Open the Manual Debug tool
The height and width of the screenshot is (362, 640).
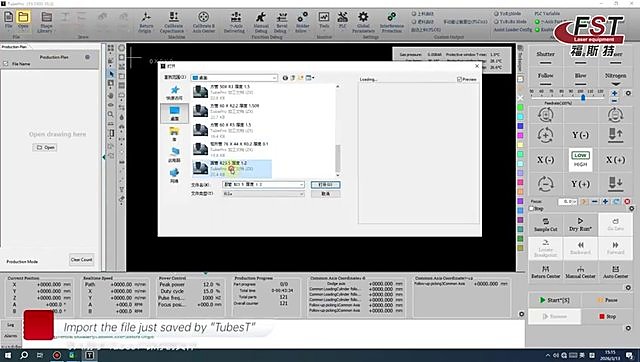(260, 22)
